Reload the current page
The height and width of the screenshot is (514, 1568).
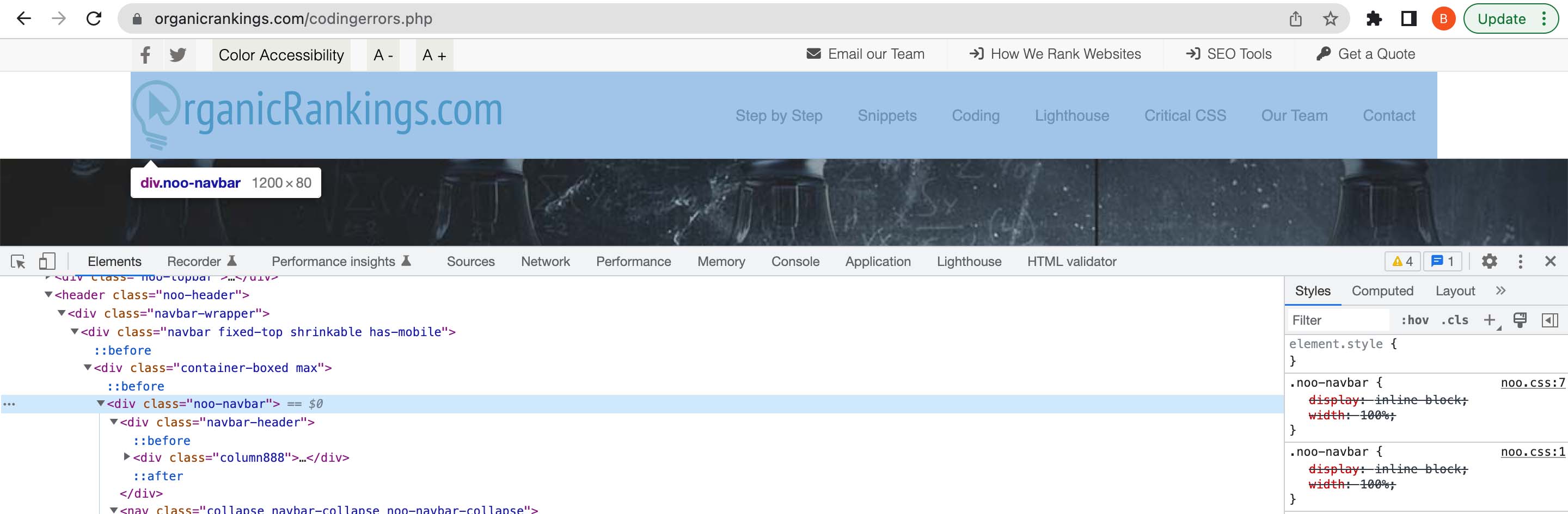point(94,19)
